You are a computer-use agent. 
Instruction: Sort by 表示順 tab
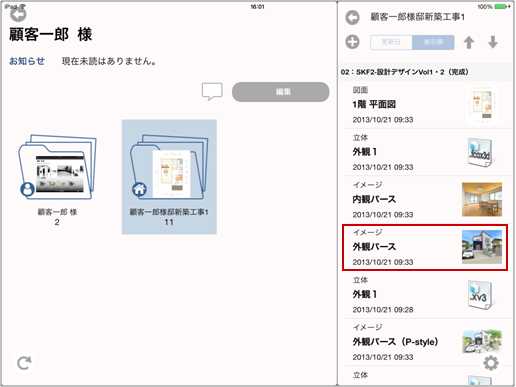point(433,42)
